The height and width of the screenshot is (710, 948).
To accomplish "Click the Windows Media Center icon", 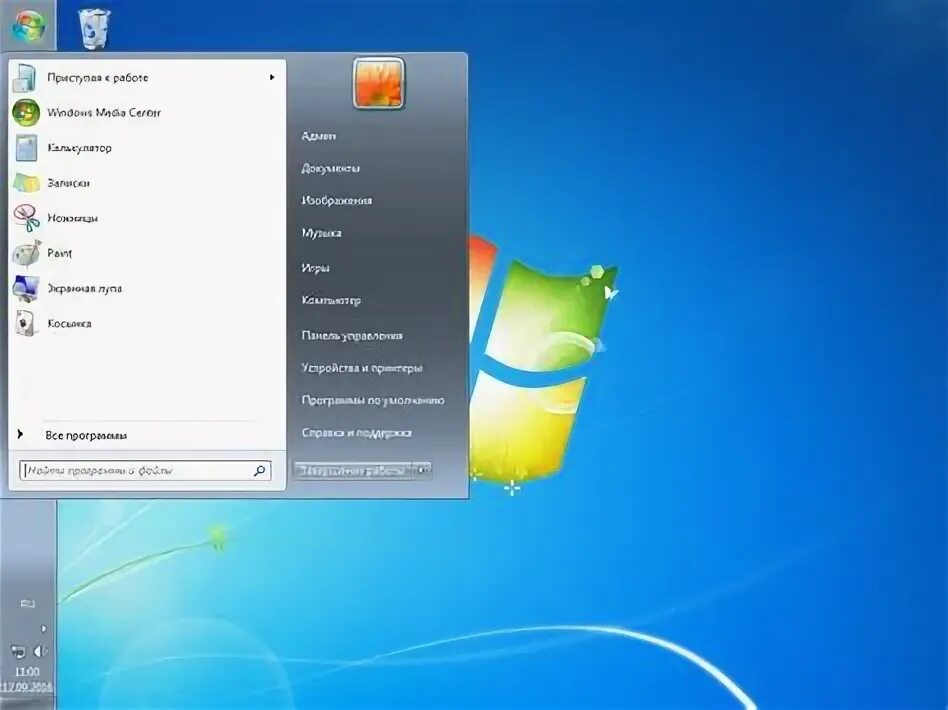I will click(x=26, y=113).
